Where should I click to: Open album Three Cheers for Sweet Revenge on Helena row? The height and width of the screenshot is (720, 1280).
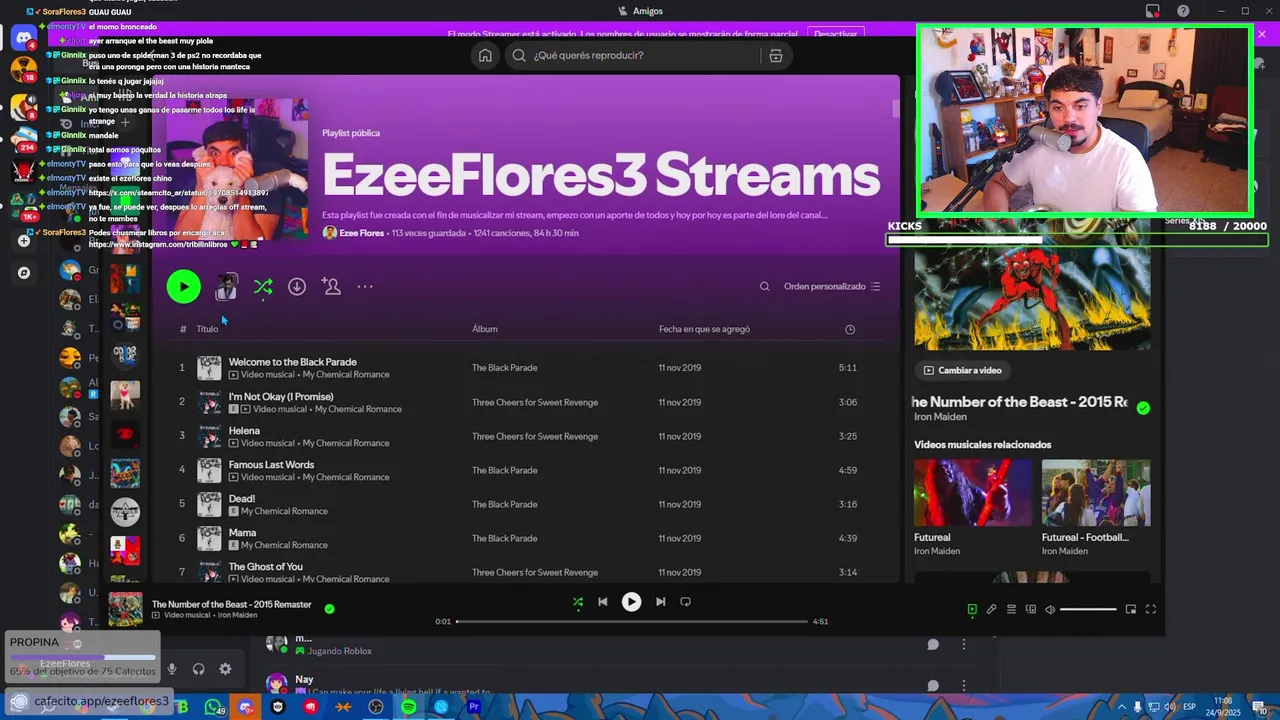(x=535, y=437)
